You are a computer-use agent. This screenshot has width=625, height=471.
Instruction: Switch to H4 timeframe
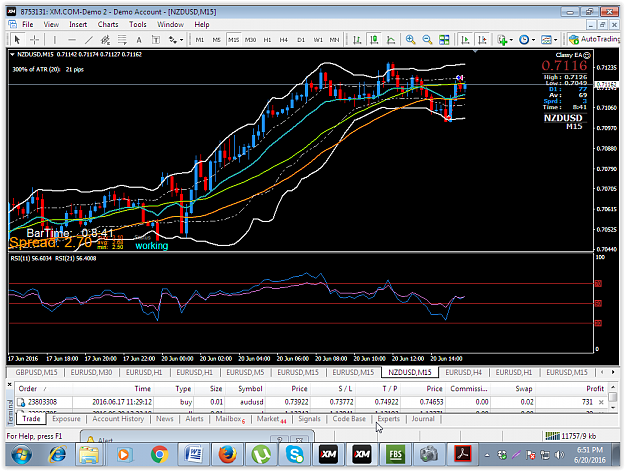click(x=284, y=40)
